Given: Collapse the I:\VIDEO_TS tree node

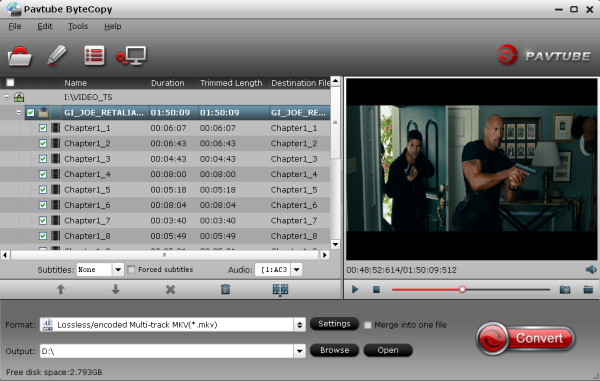Looking at the screenshot, I should tap(7, 97).
